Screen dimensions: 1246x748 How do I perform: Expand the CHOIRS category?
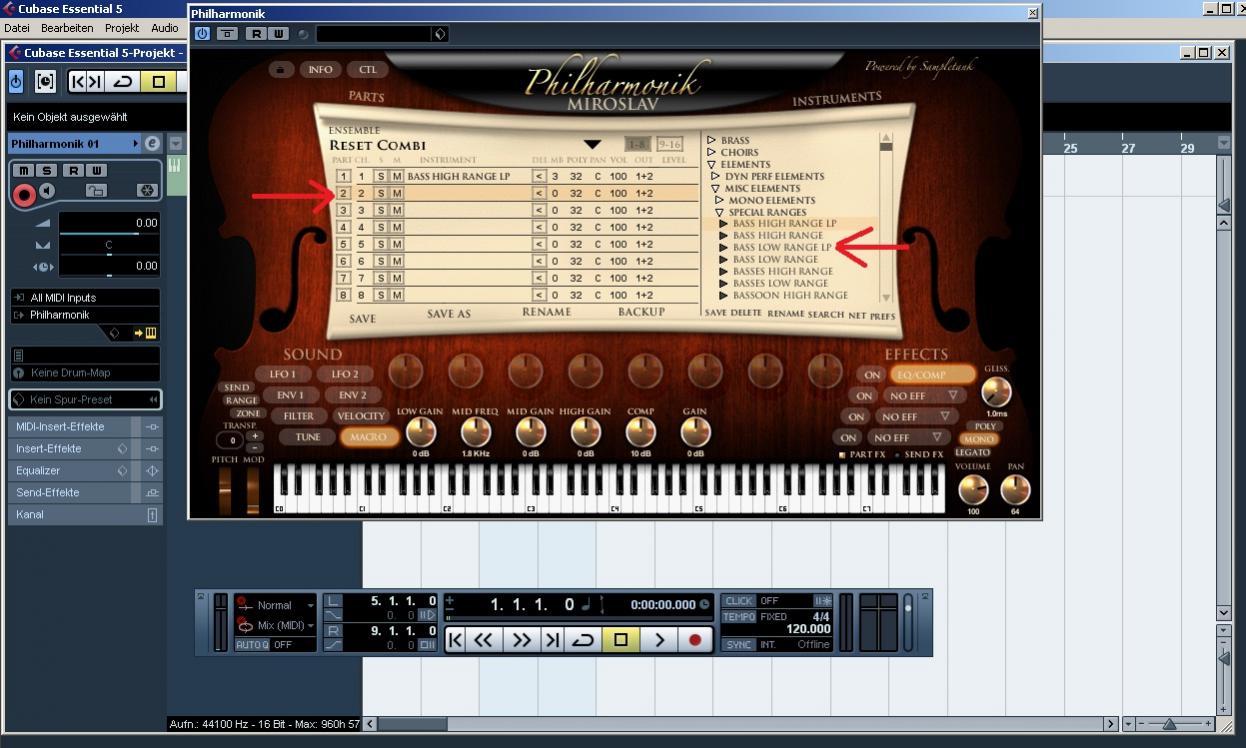pos(711,152)
